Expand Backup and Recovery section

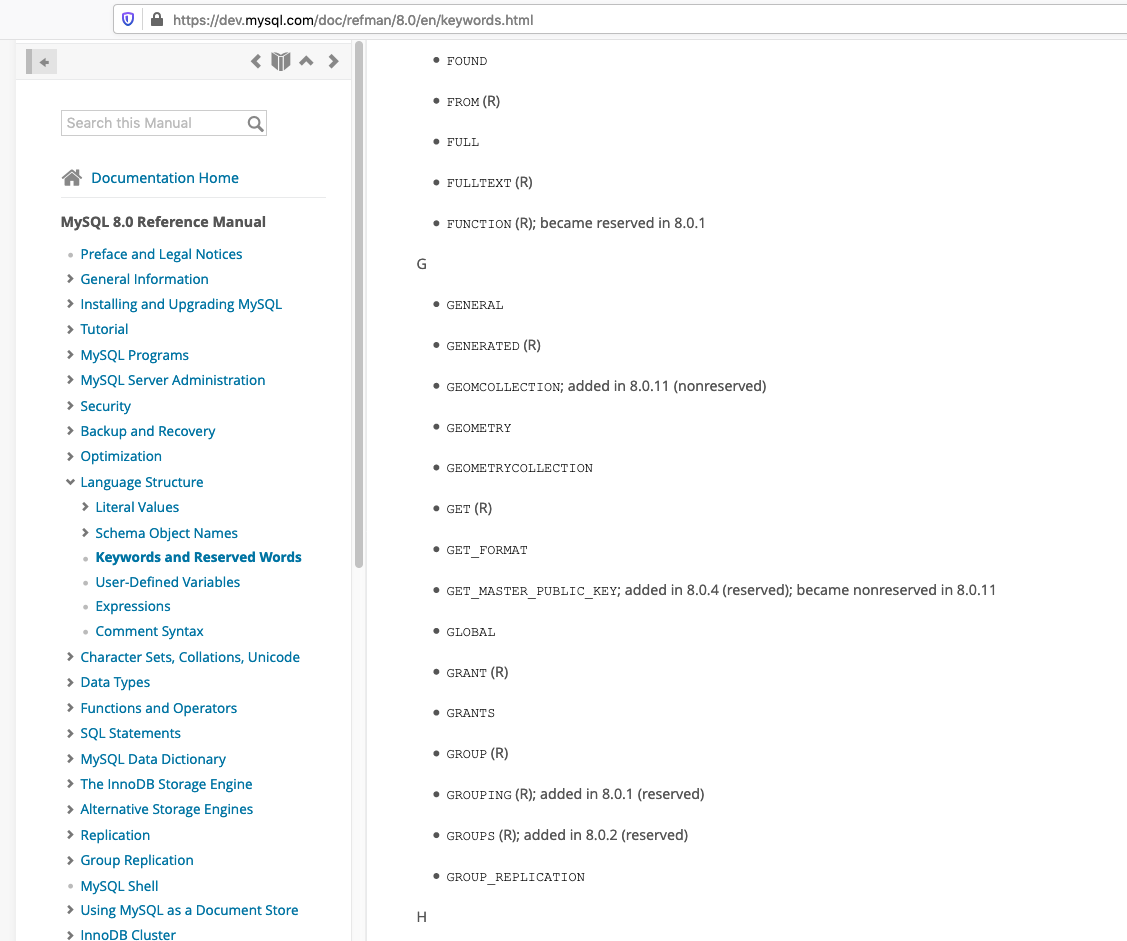click(x=70, y=431)
